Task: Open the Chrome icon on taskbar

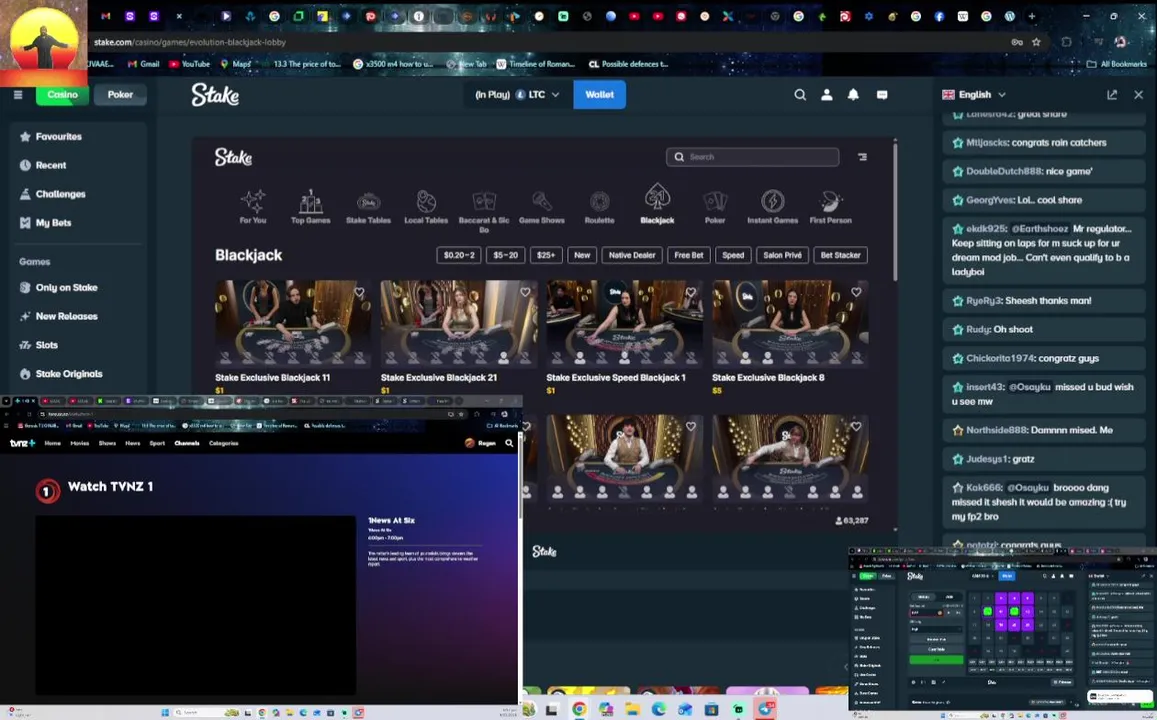Action: (579, 710)
